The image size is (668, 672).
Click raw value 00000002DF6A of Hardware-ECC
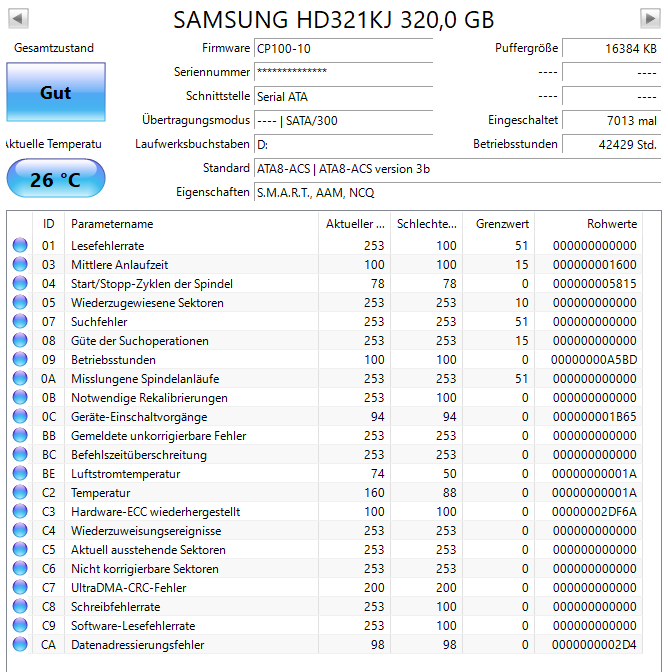click(594, 511)
